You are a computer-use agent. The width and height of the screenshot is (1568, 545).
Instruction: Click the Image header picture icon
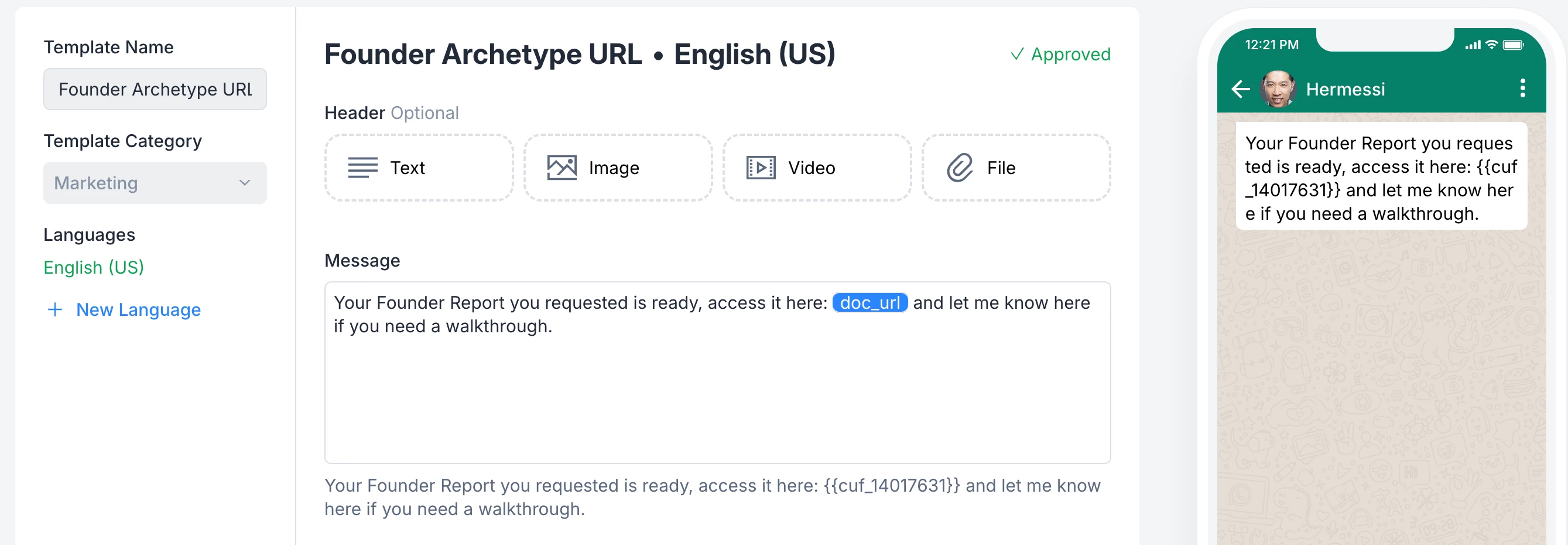(562, 168)
